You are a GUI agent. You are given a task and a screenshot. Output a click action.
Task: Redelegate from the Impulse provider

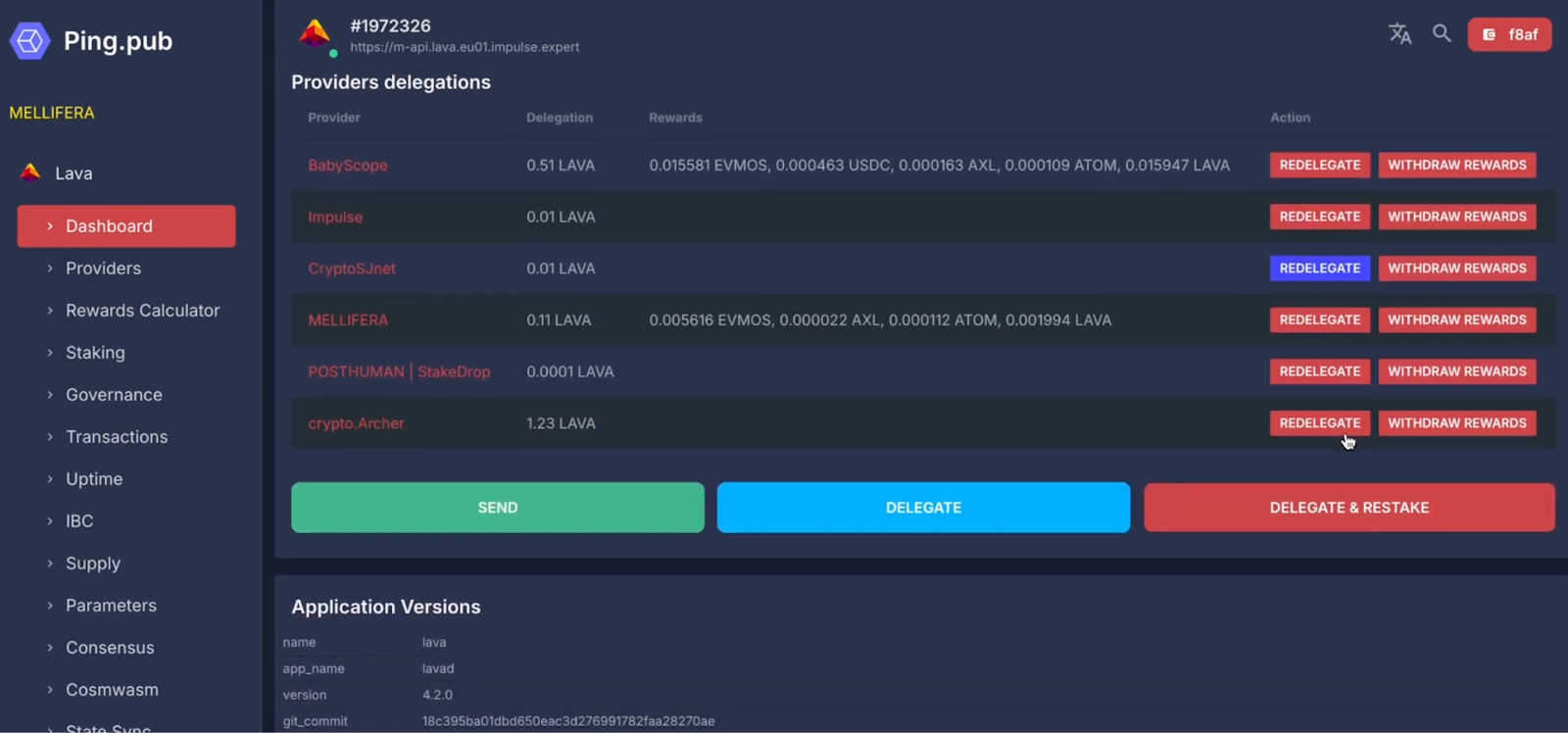pos(1320,217)
